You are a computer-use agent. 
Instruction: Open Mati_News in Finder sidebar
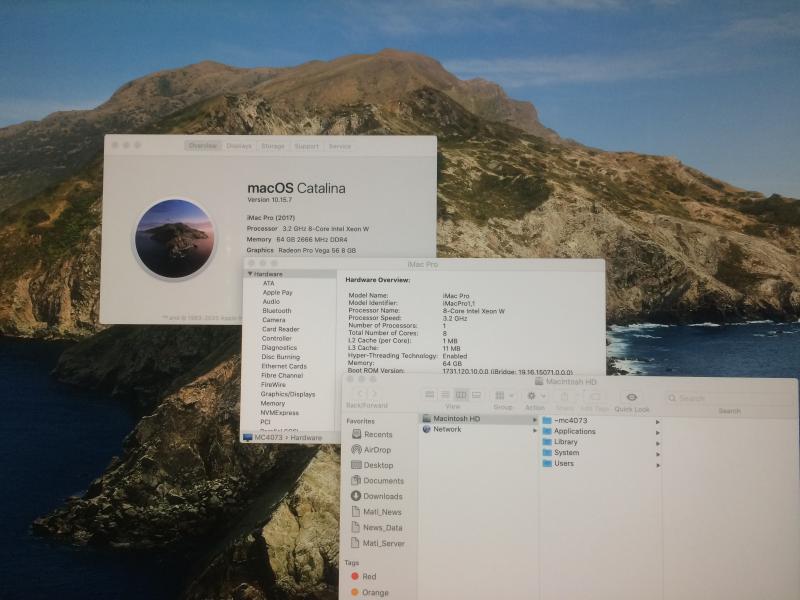point(377,512)
